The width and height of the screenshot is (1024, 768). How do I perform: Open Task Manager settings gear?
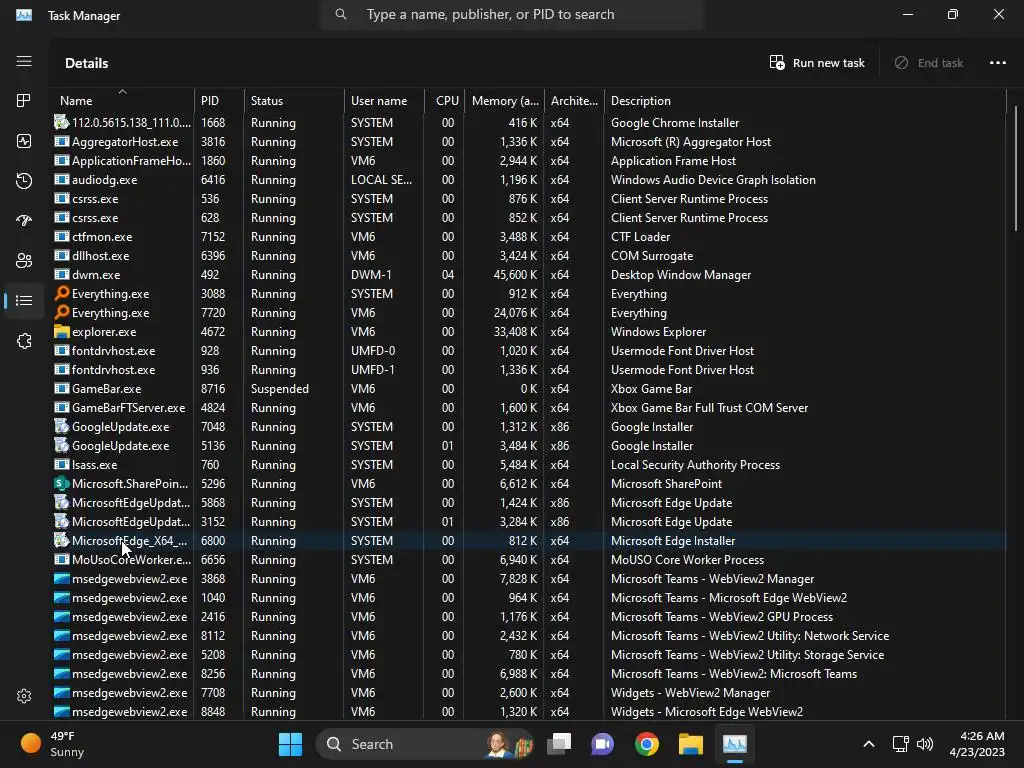24,696
